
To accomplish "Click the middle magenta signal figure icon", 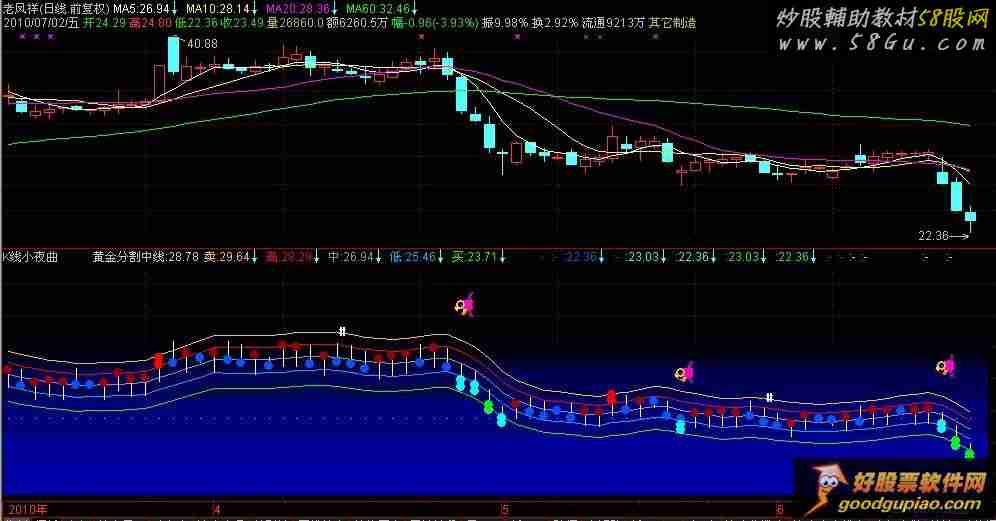I will coord(685,373).
